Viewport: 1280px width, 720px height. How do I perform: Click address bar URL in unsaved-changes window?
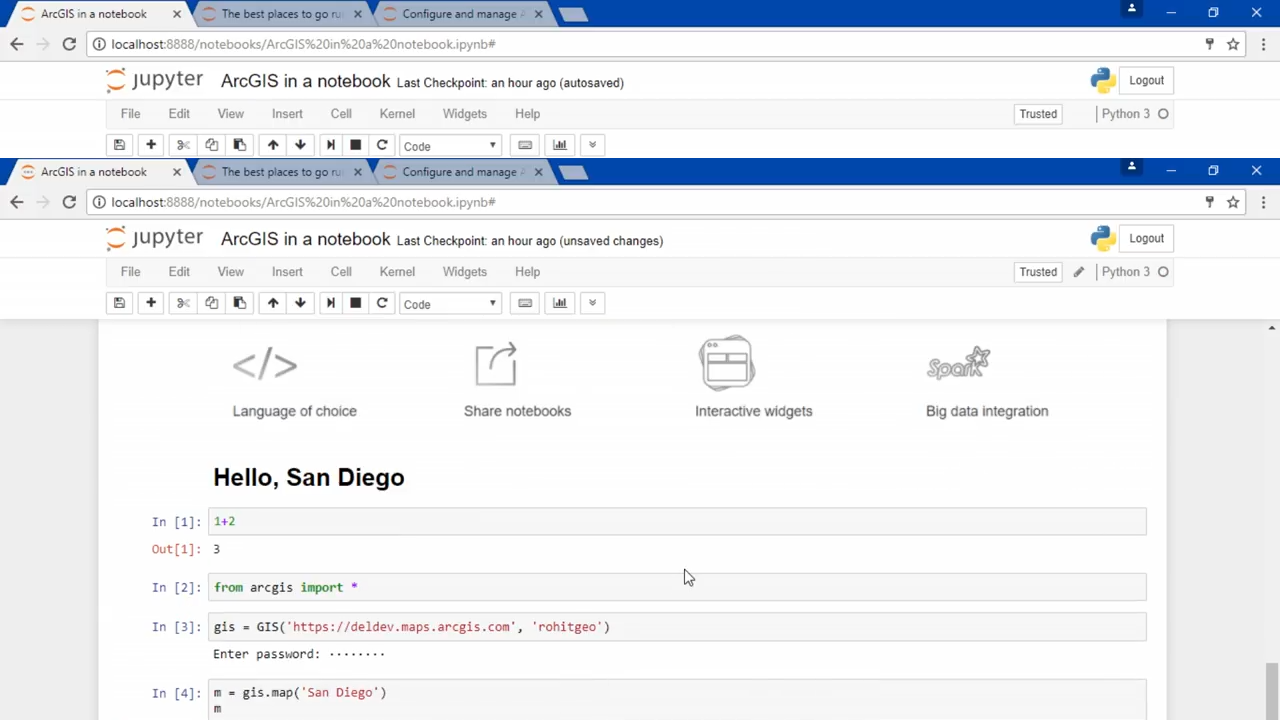tap(303, 202)
